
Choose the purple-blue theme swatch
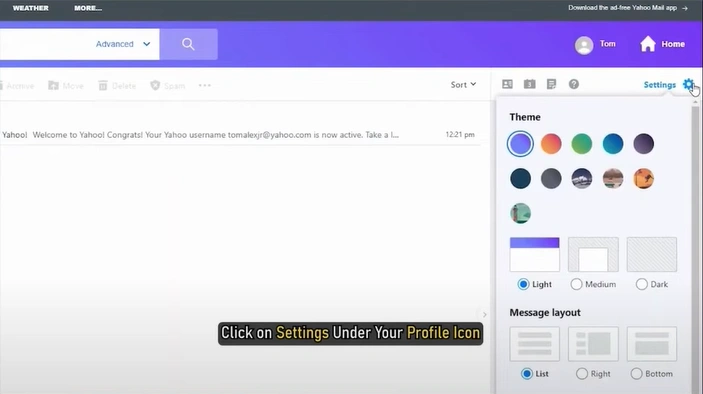click(x=520, y=144)
